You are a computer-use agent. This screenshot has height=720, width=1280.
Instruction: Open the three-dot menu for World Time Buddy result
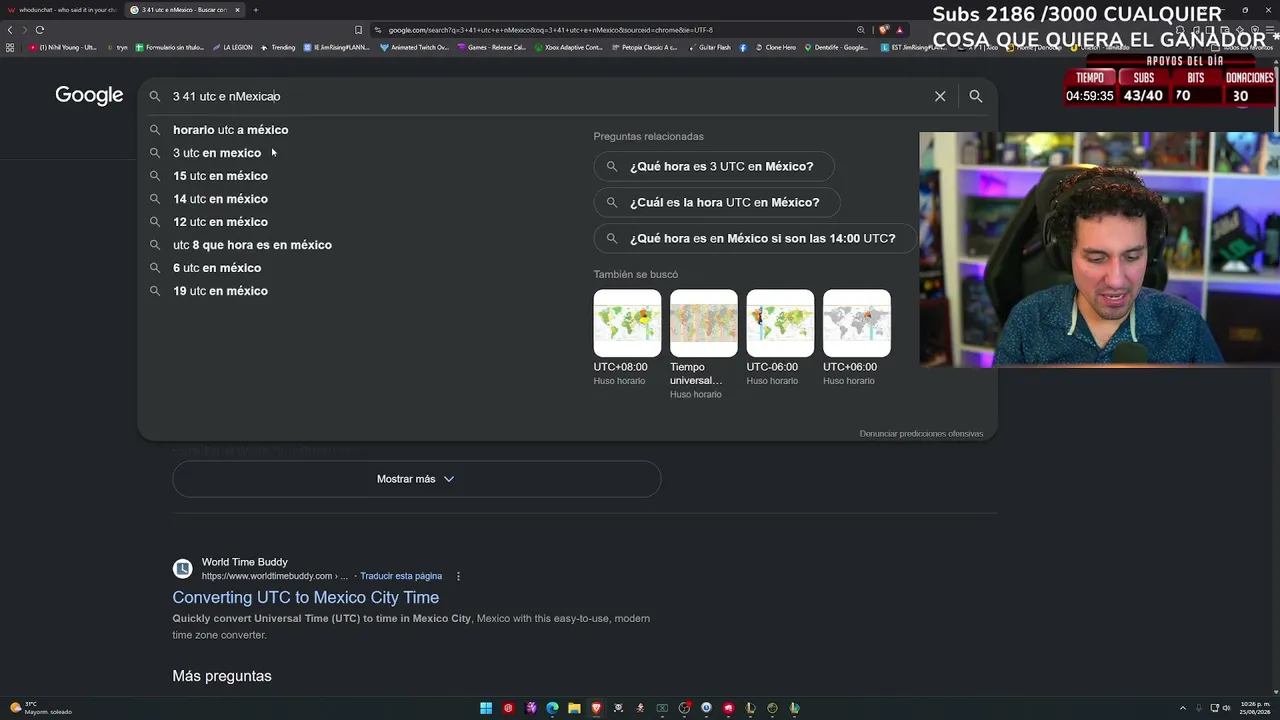pyautogui.click(x=458, y=576)
